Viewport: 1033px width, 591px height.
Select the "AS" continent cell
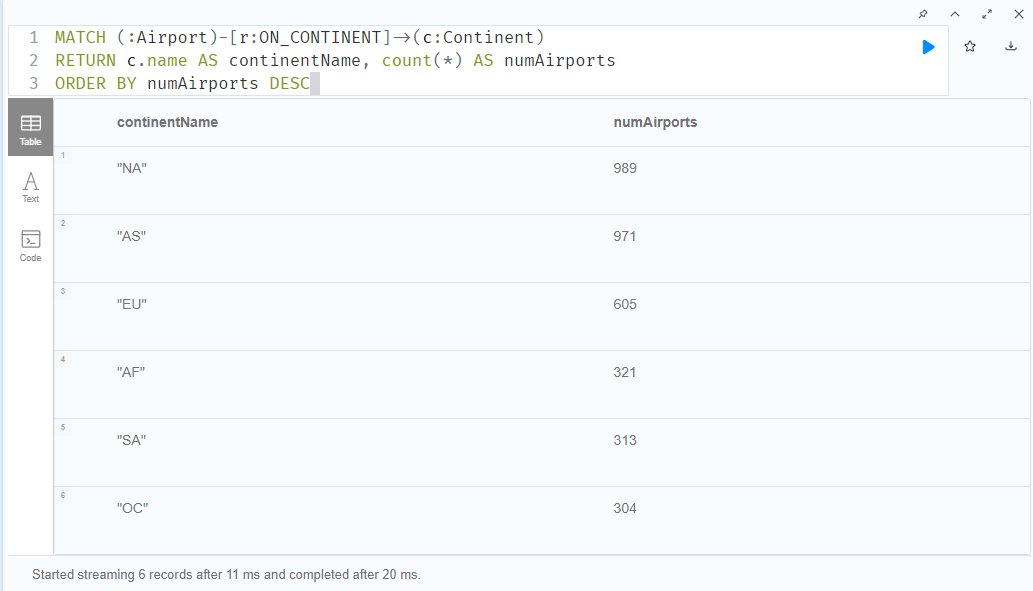(x=132, y=236)
